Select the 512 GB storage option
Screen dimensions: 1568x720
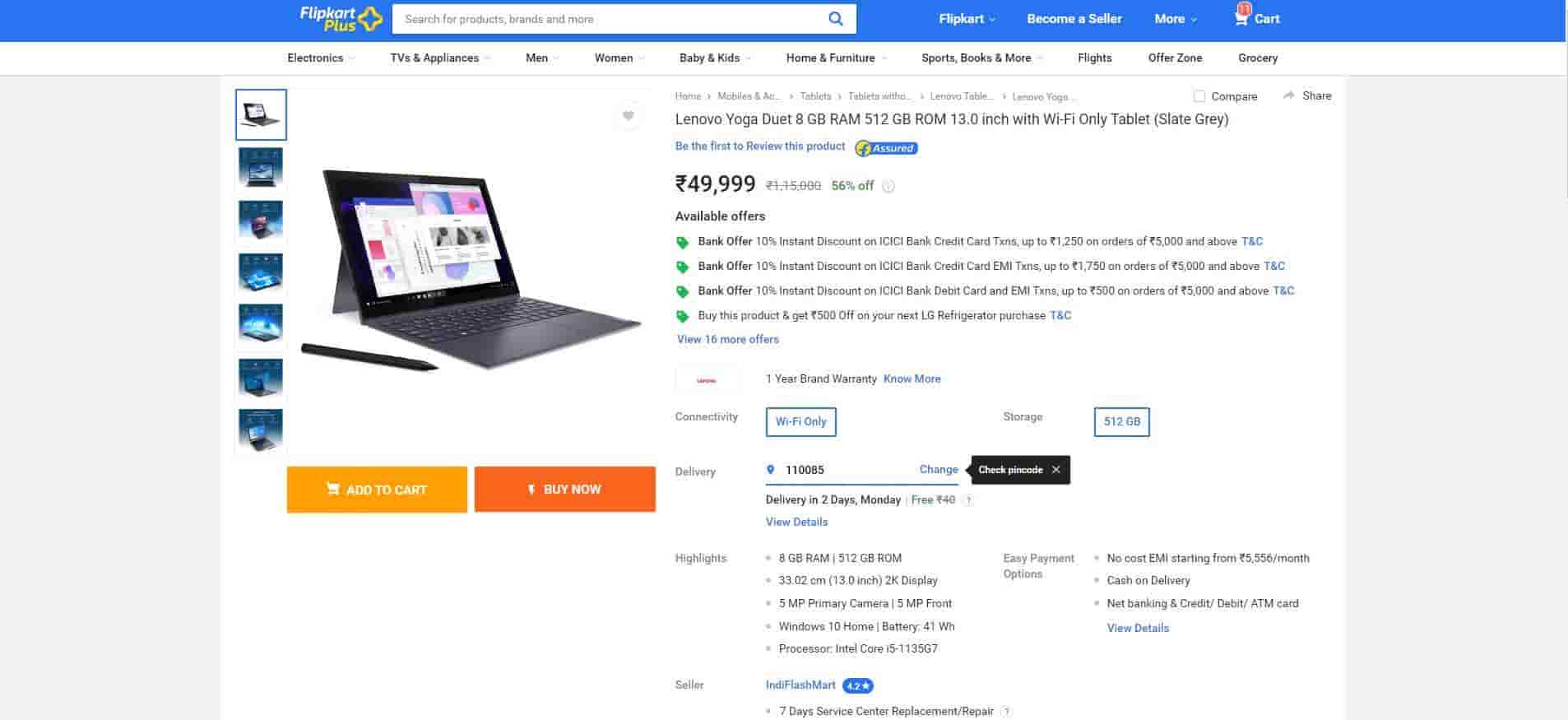point(1121,421)
